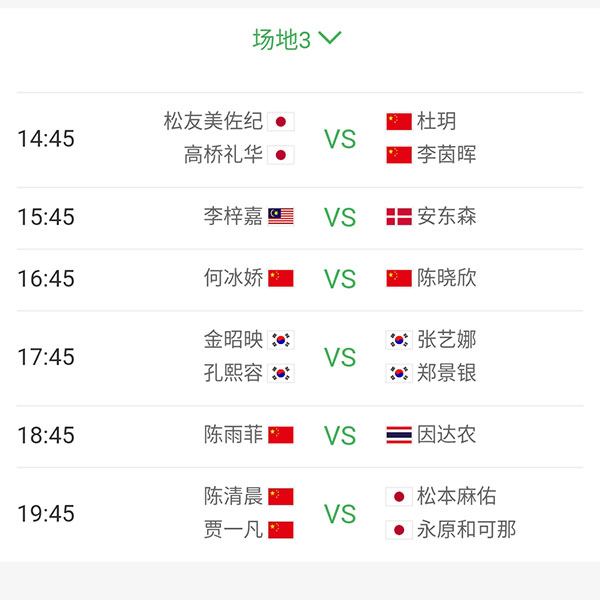Open the 14:45 match time
600x600 pixels.
pos(46,139)
